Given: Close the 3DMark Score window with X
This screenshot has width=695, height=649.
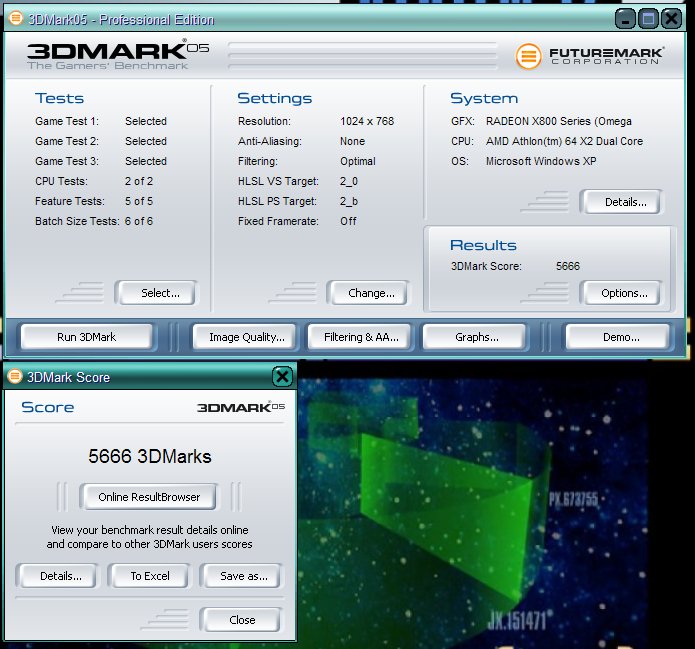Looking at the screenshot, I should 282,377.
